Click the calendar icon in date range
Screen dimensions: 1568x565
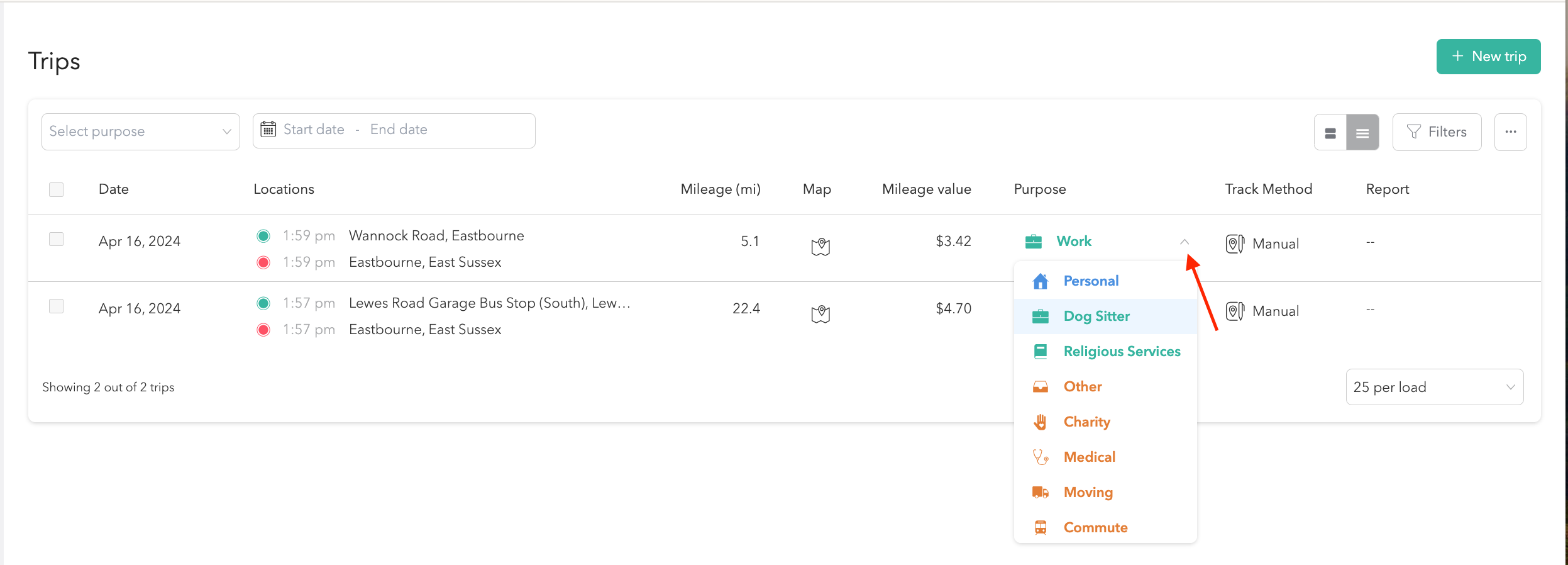pos(268,130)
